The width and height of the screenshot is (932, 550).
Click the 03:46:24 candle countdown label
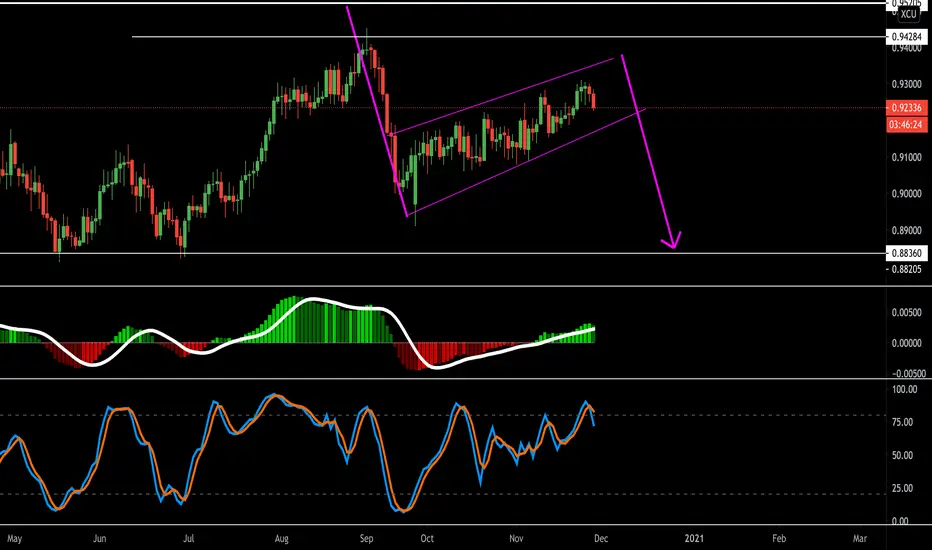pos(906,125)
